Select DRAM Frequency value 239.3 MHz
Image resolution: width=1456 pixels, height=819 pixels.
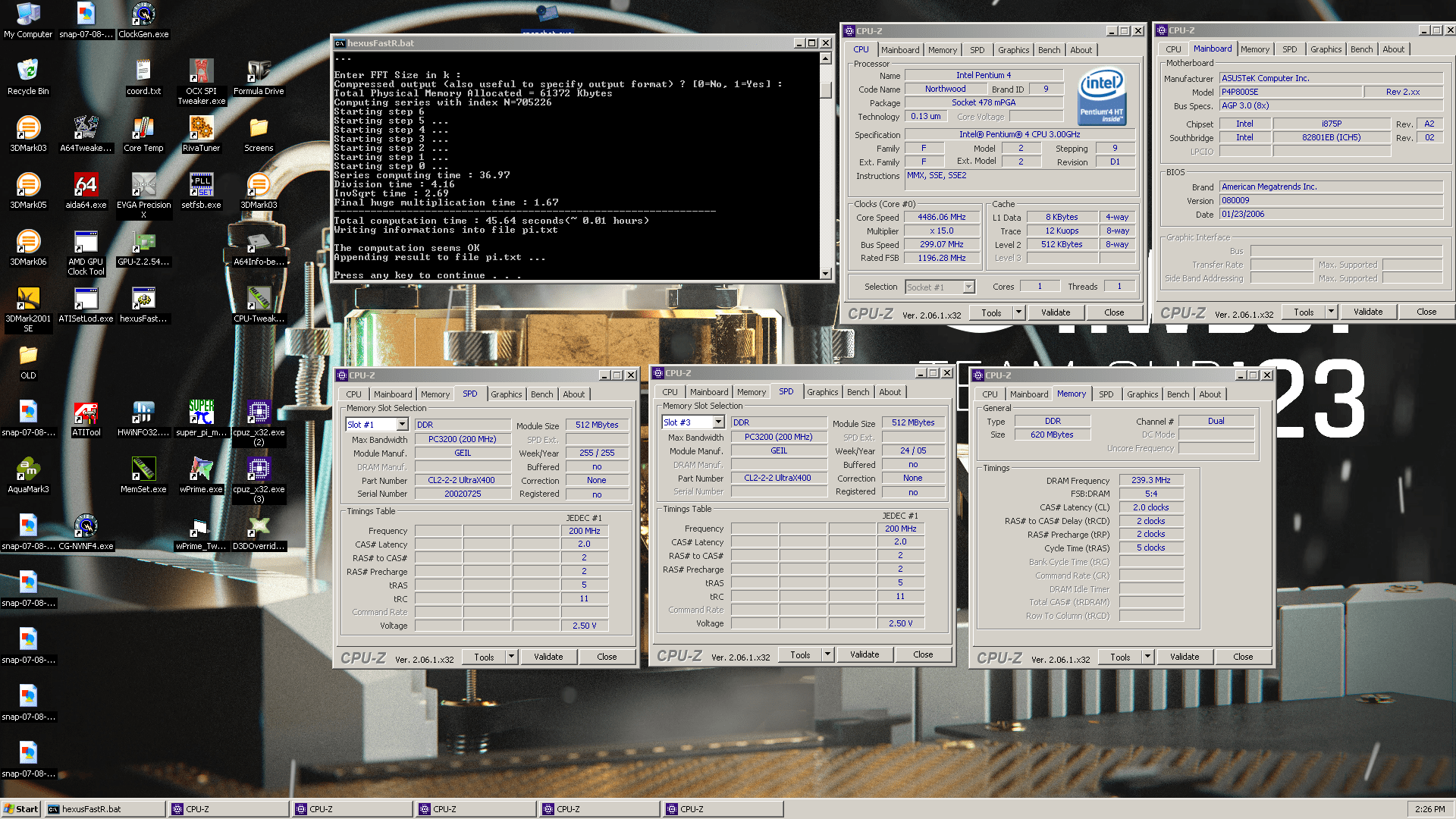pyautogui.click(x=1150, y=480)
